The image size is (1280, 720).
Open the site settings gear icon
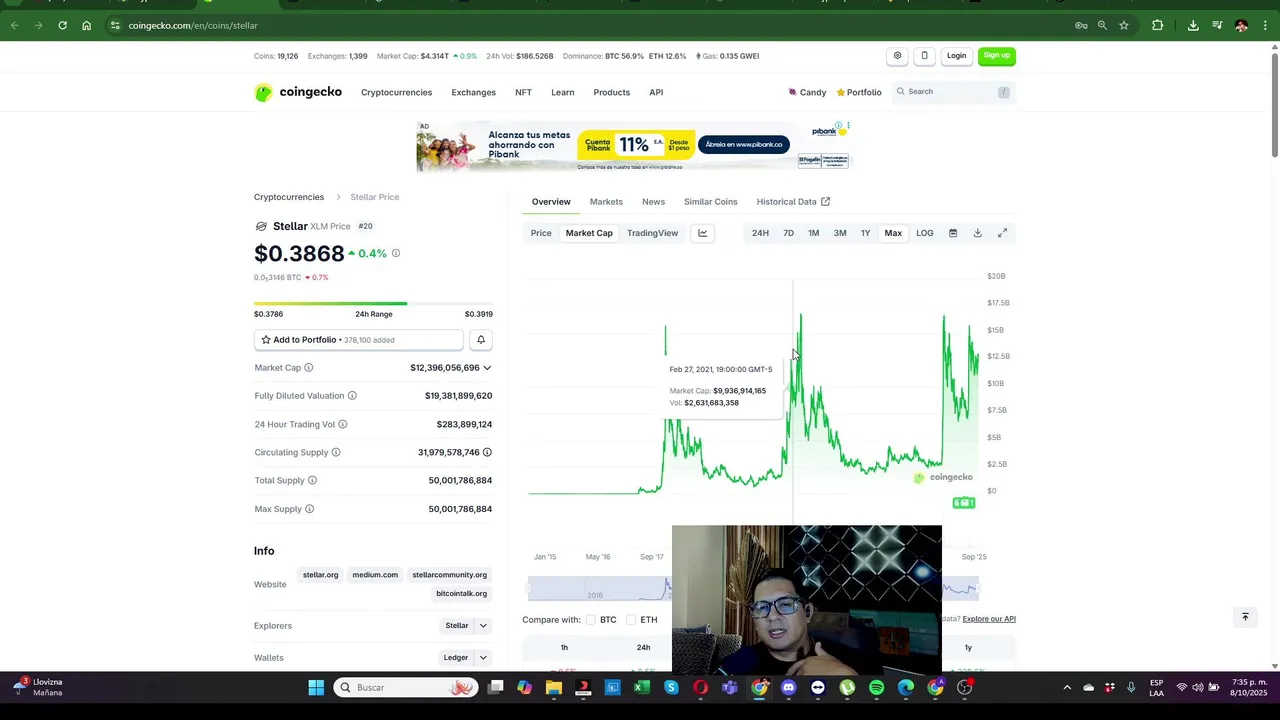tap(897, 56)
